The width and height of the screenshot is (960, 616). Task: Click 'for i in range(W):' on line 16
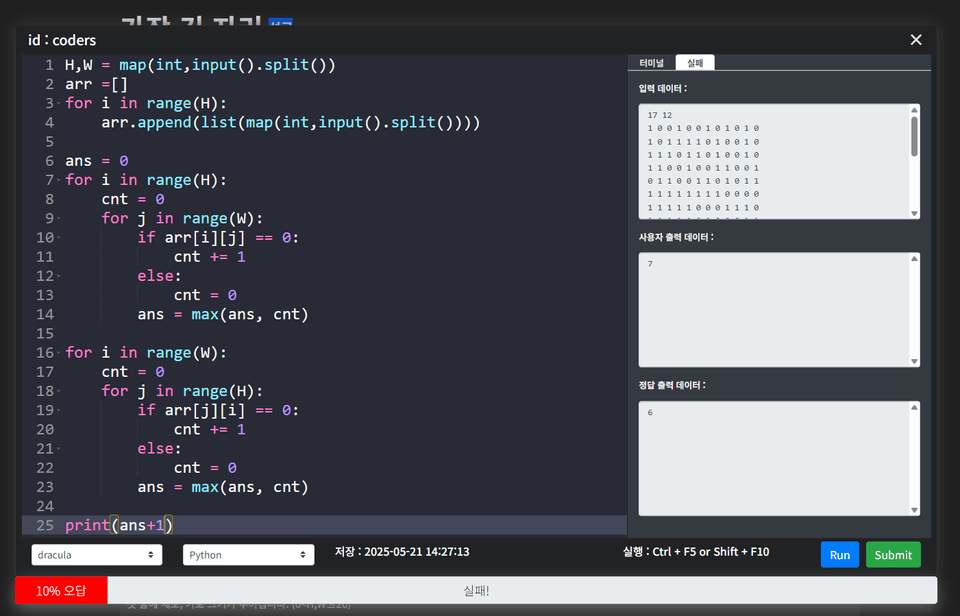pos(146,353)
